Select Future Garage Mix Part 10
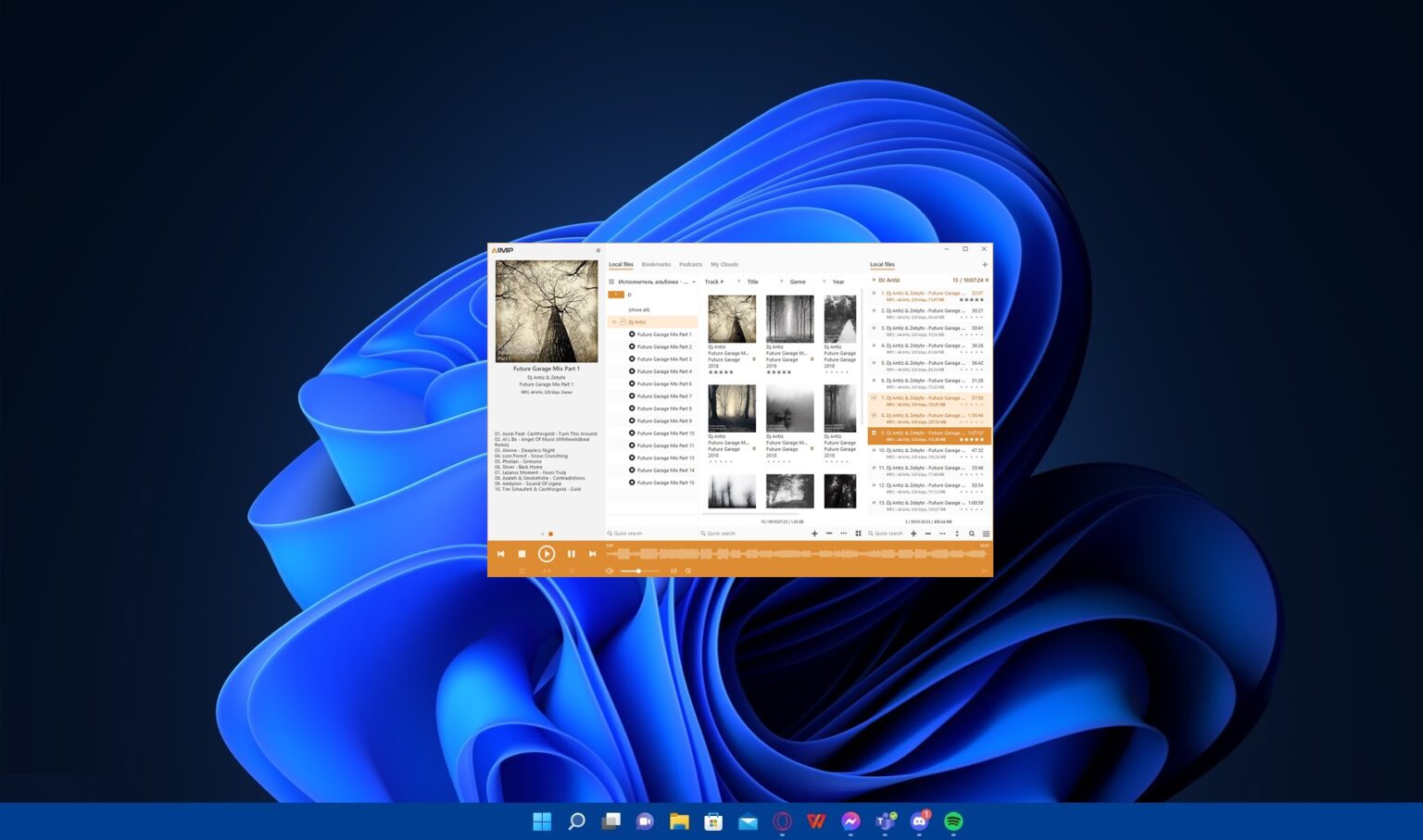 tap(665, 433)
